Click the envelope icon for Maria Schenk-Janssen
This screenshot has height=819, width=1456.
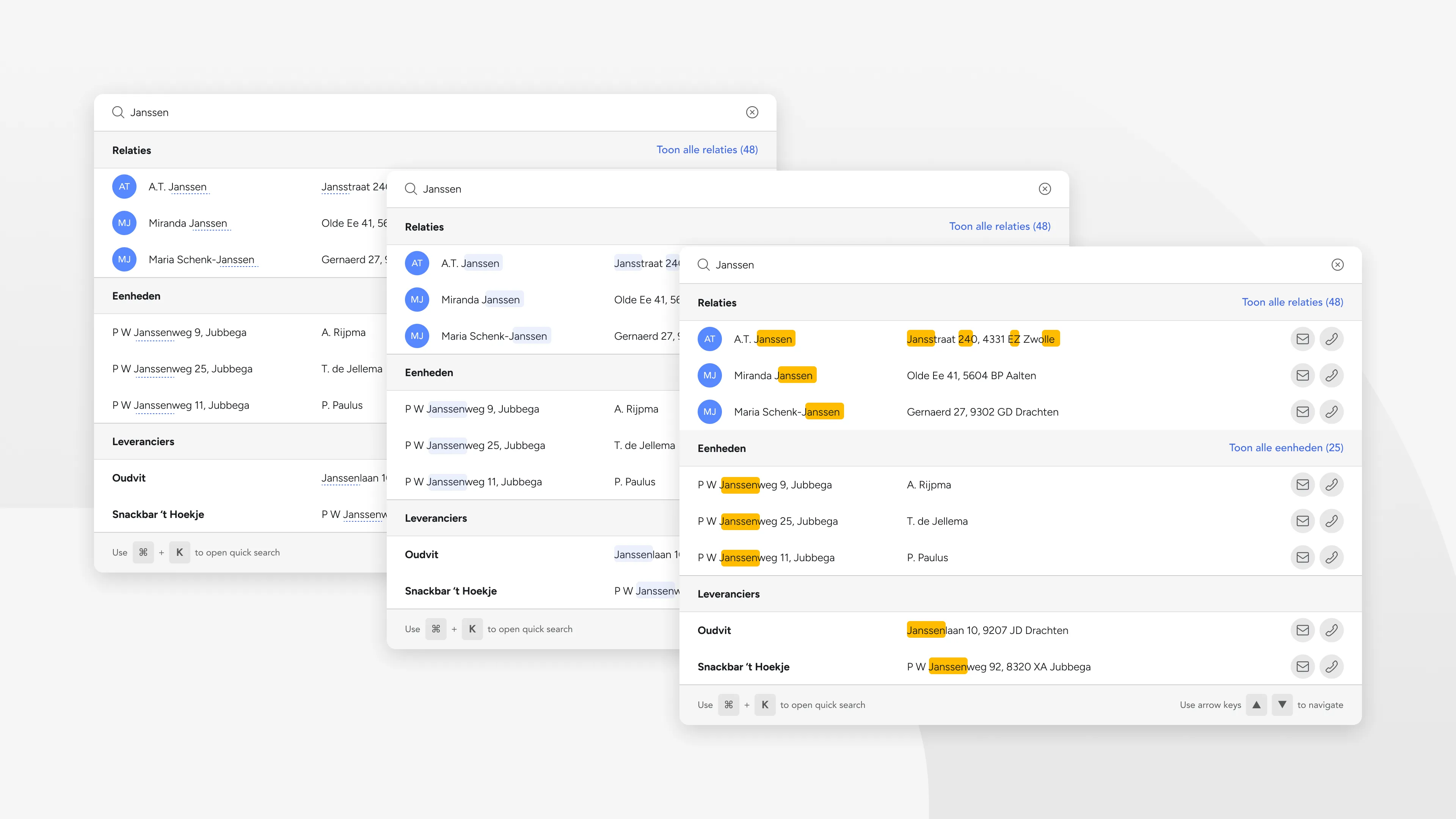click(x=1303, y=411)
